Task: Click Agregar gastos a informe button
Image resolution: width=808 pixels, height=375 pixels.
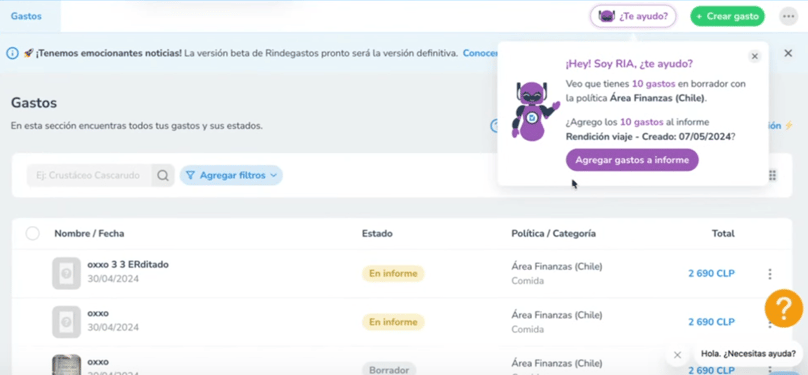Action: coord(632,160)
